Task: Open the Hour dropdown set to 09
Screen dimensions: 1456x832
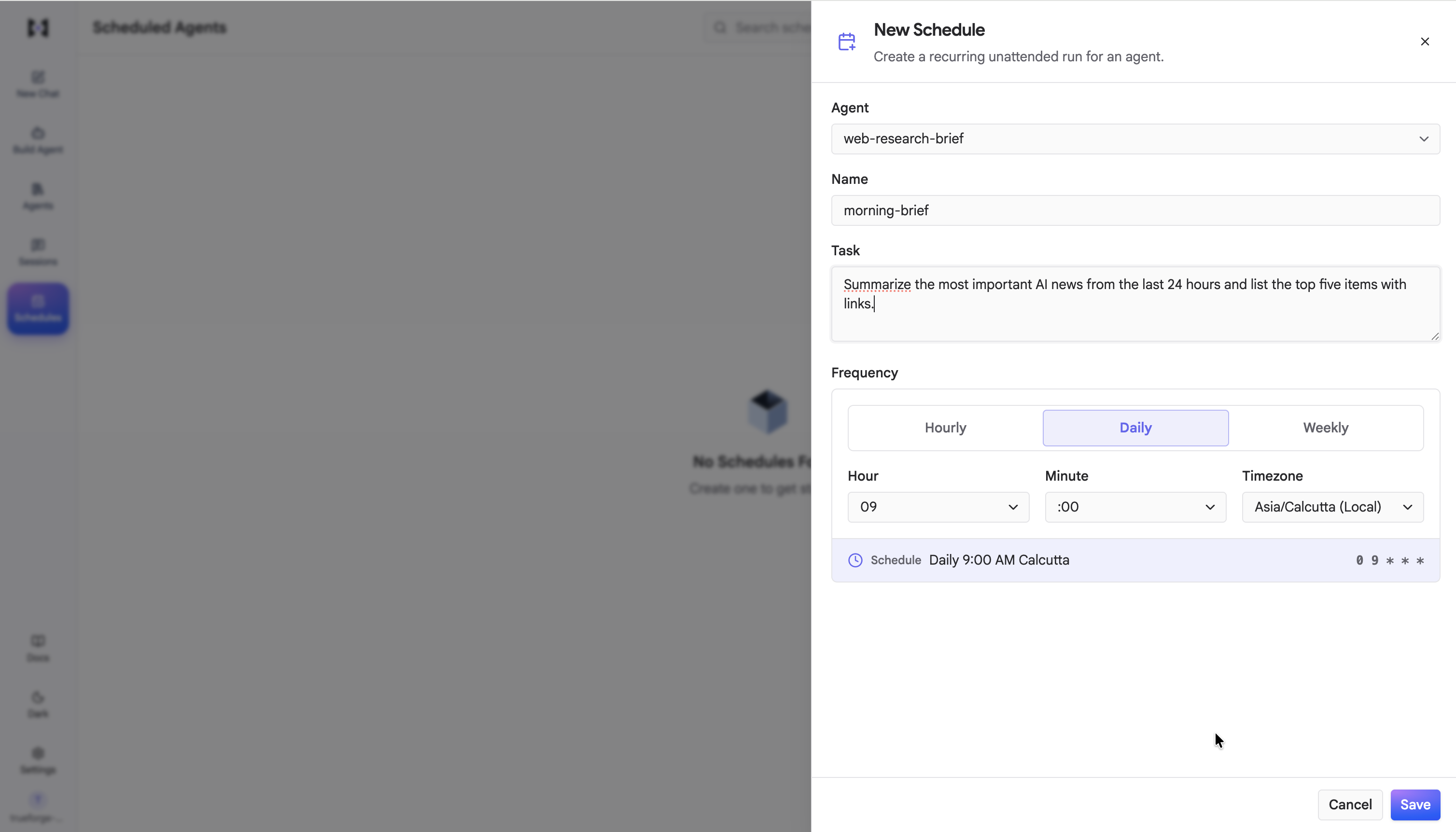Action: 938,507
